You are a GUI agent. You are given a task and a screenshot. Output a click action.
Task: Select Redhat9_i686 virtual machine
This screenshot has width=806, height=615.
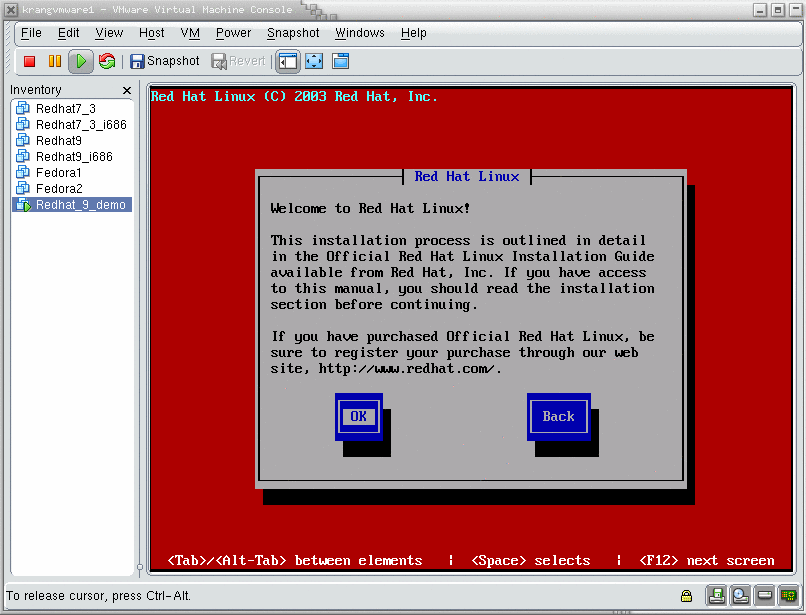pos(74,157)
